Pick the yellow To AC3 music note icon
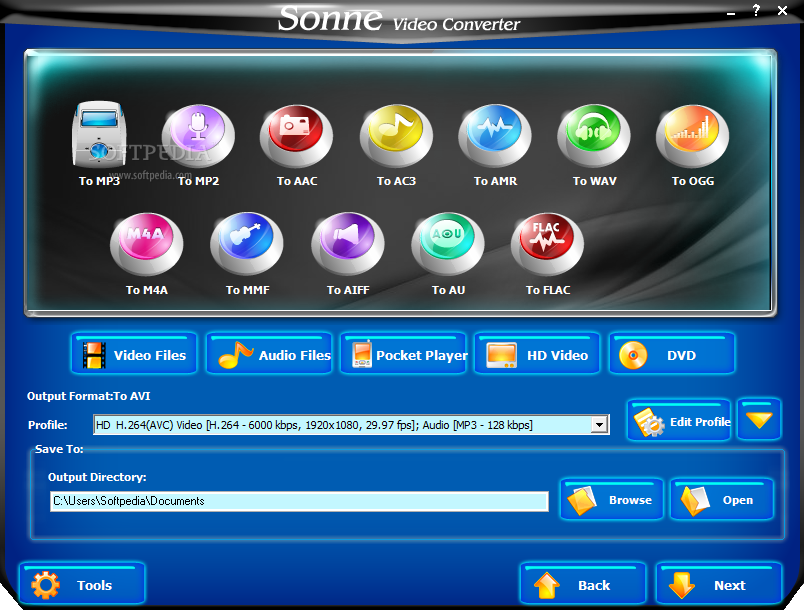This screenshot has width=804, height=610. (396, 136)
